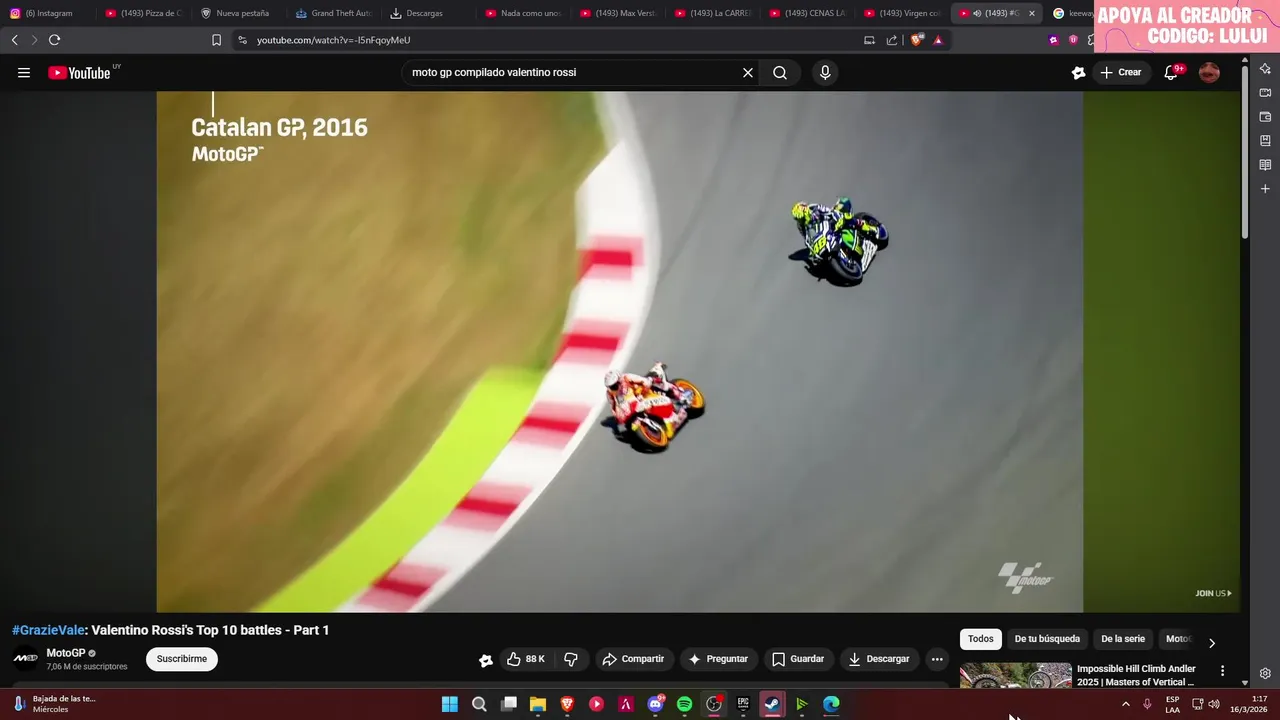Image resolution: width=1280 pixels, height=720 pixels.
Task: Select the Todos filter chip
Action: [981, 639]
